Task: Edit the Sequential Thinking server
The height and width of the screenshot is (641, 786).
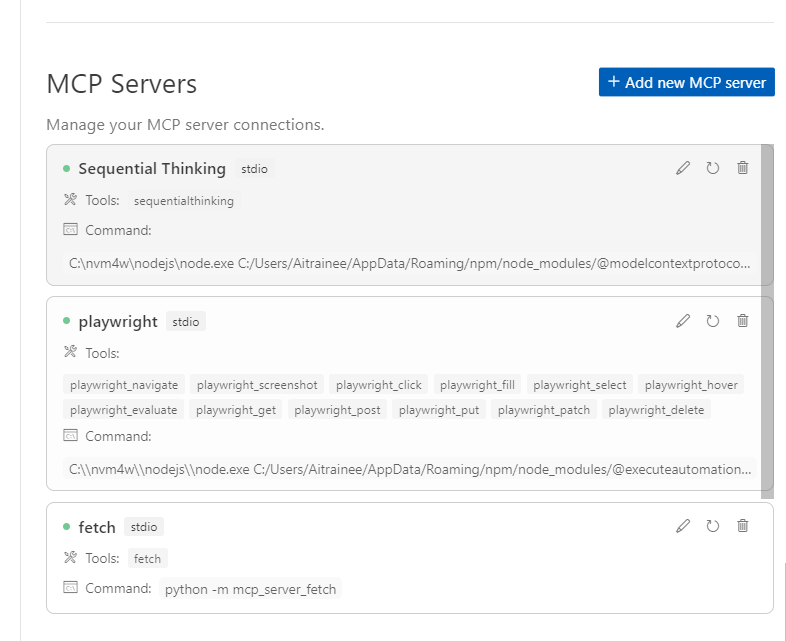Action: pyautogui.click(x=683, y=168)
